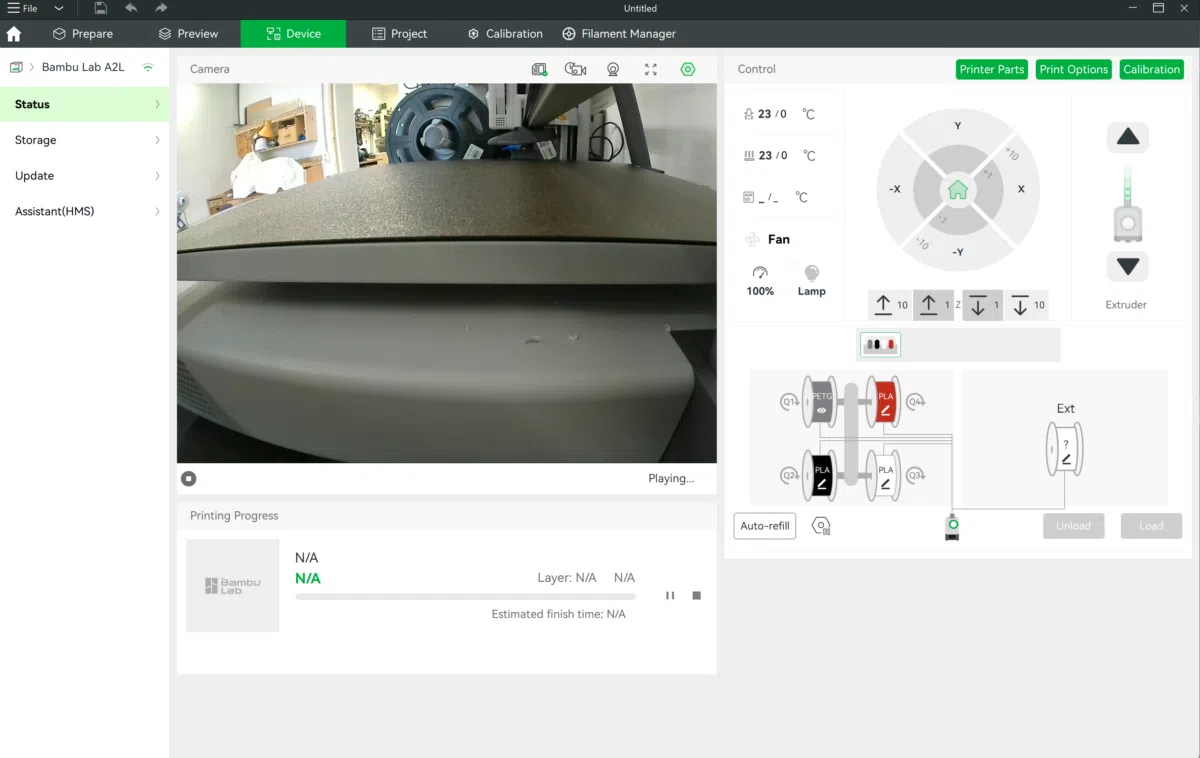1200x758 pixels.
Task: Toggle the video recording camera icon
Action: coord(575,69)
